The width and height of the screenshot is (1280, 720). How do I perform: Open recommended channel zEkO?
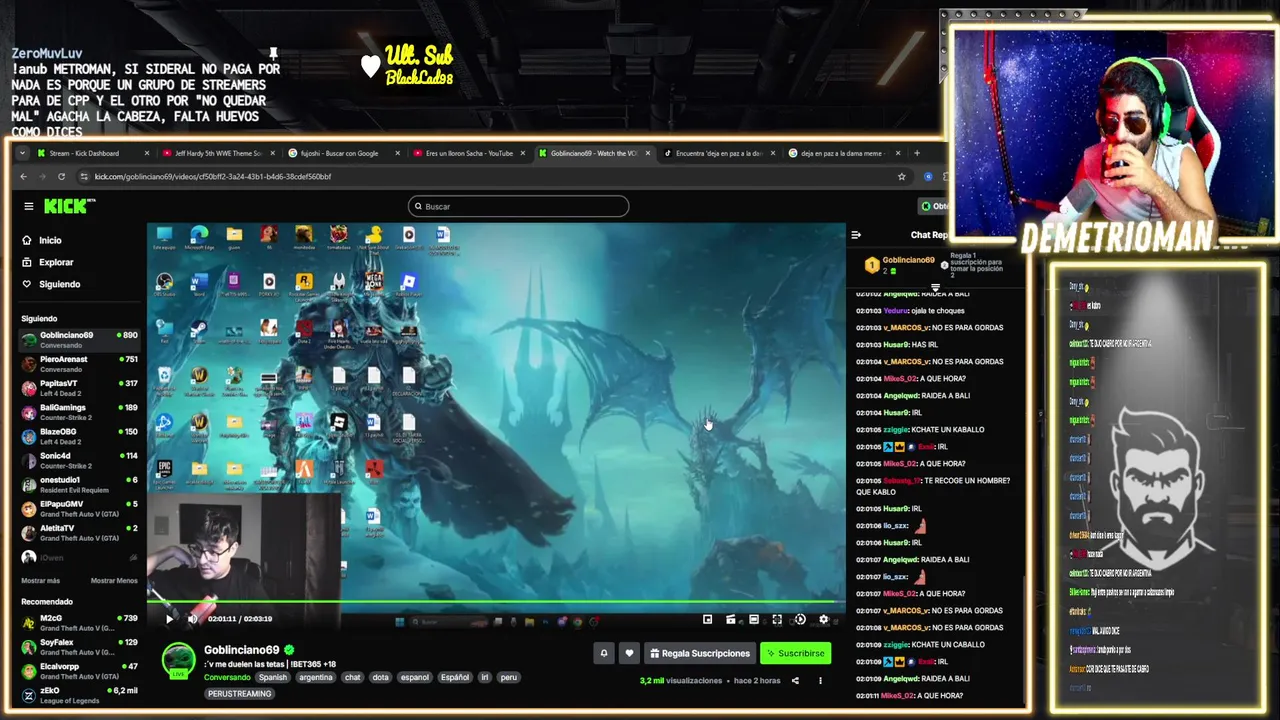tap(80, 695)
